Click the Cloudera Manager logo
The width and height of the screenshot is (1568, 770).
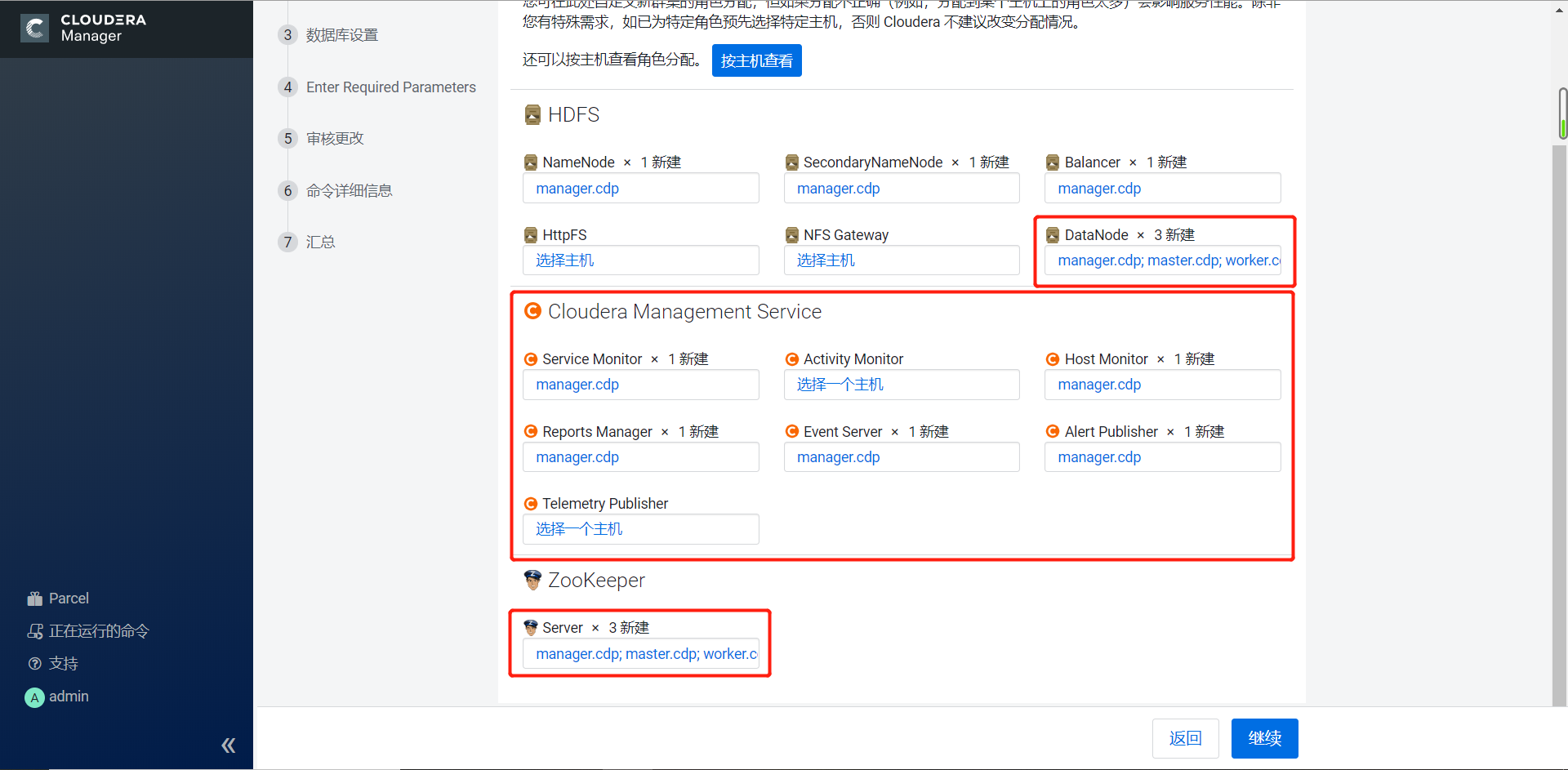(83, 28)
